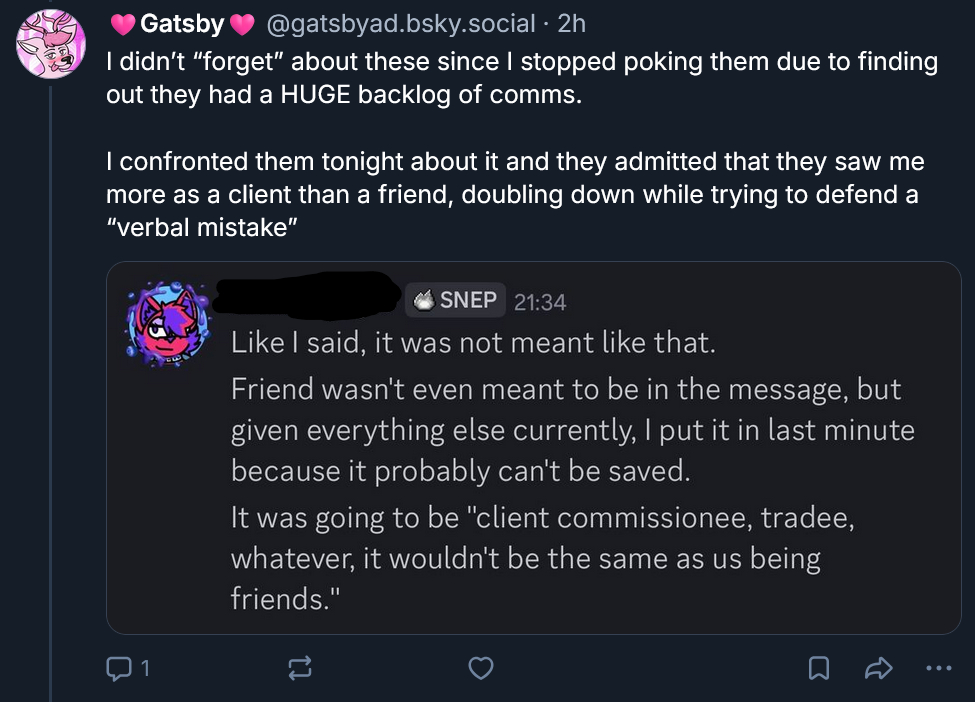Click the reply count number 1
Image resolution: width=975 pixels, height=702 pixels.
click(x=145, y=668)
